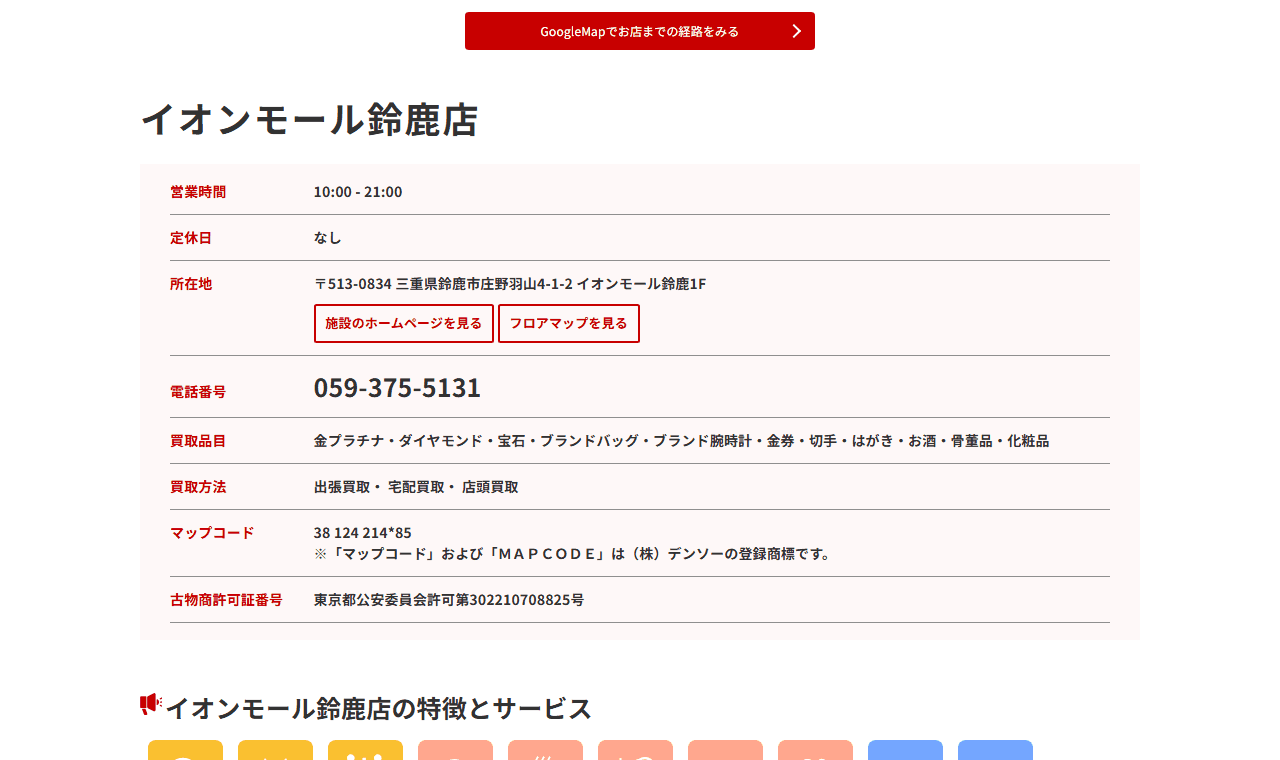Viewport: 1280px width, 760px height.
Task: Open the GoogleMap route to store button
Action: 640,31
